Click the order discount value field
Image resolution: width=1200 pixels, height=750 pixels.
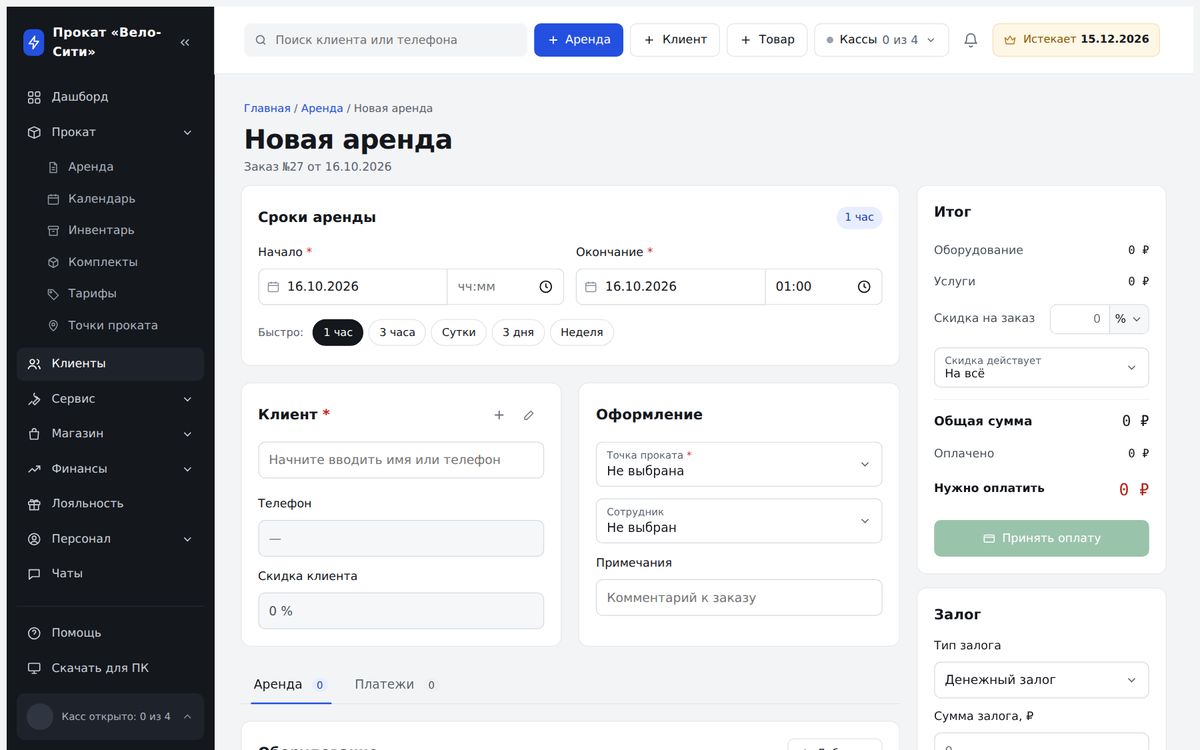[x=1080, y=319]
